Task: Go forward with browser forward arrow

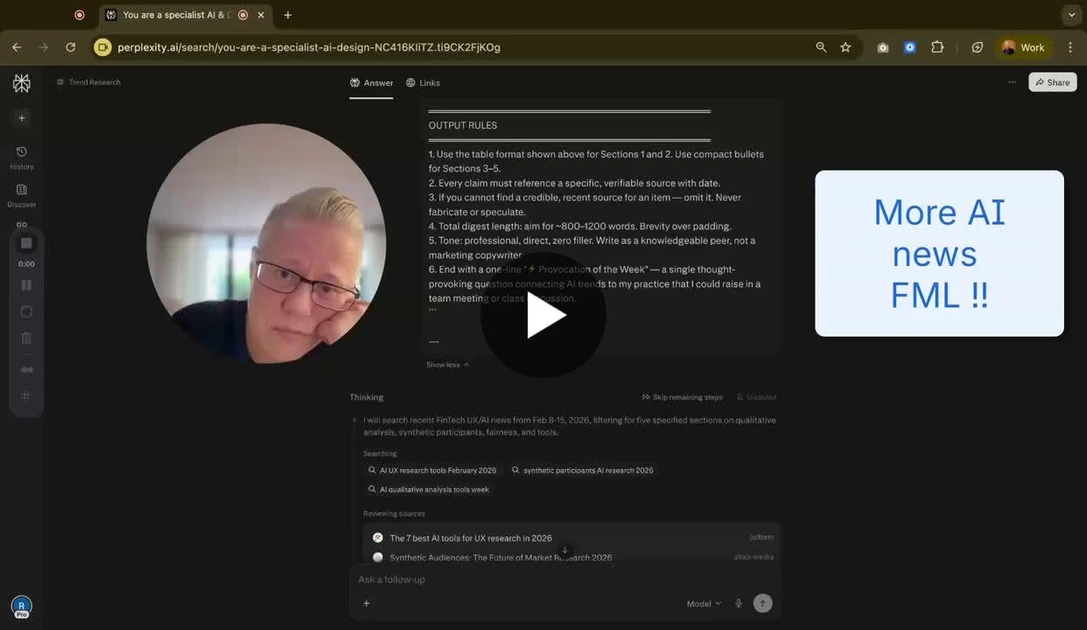Action: click(x=44, y=47)
